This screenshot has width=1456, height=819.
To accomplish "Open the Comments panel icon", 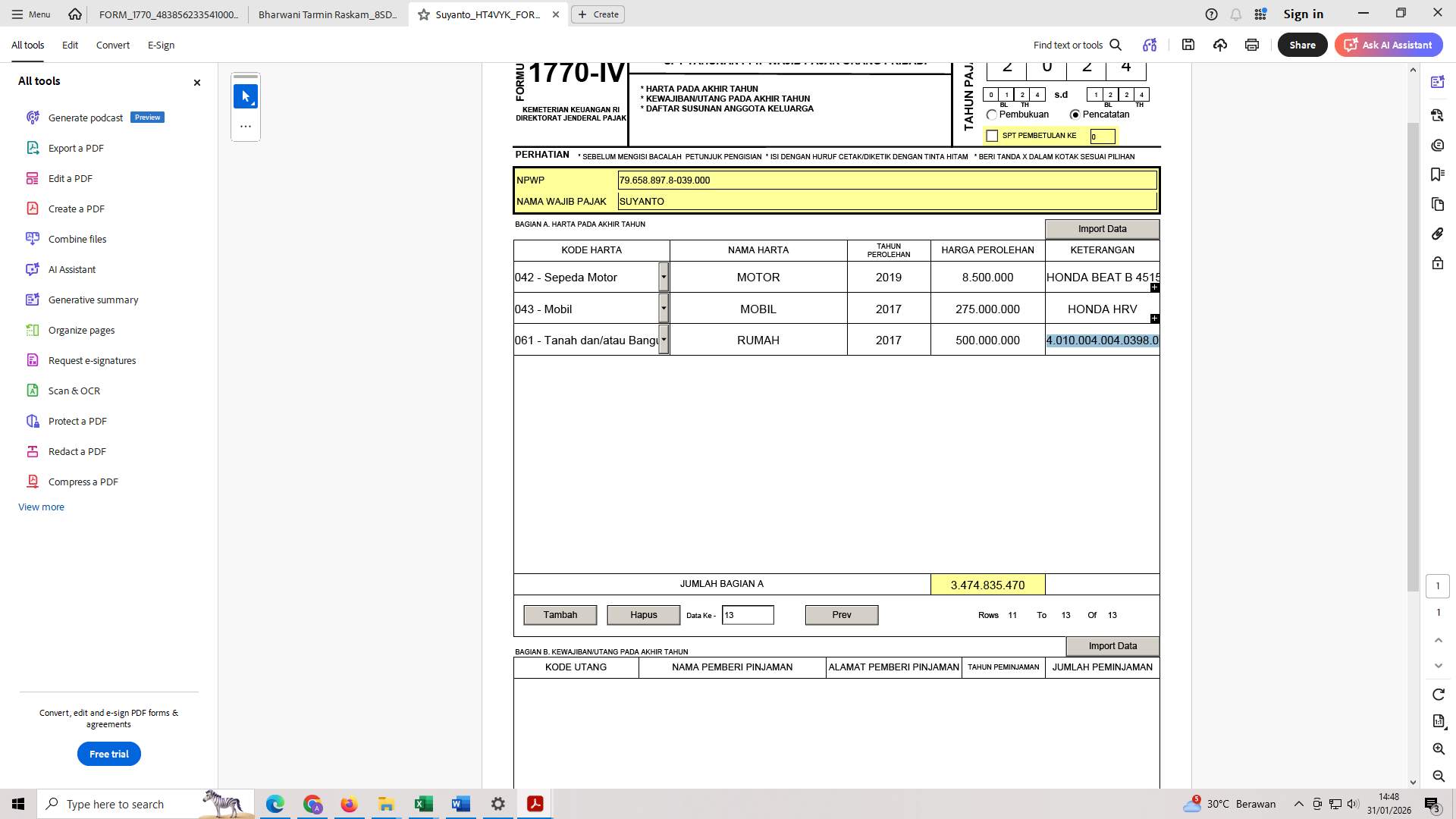I will (1438, 145).
